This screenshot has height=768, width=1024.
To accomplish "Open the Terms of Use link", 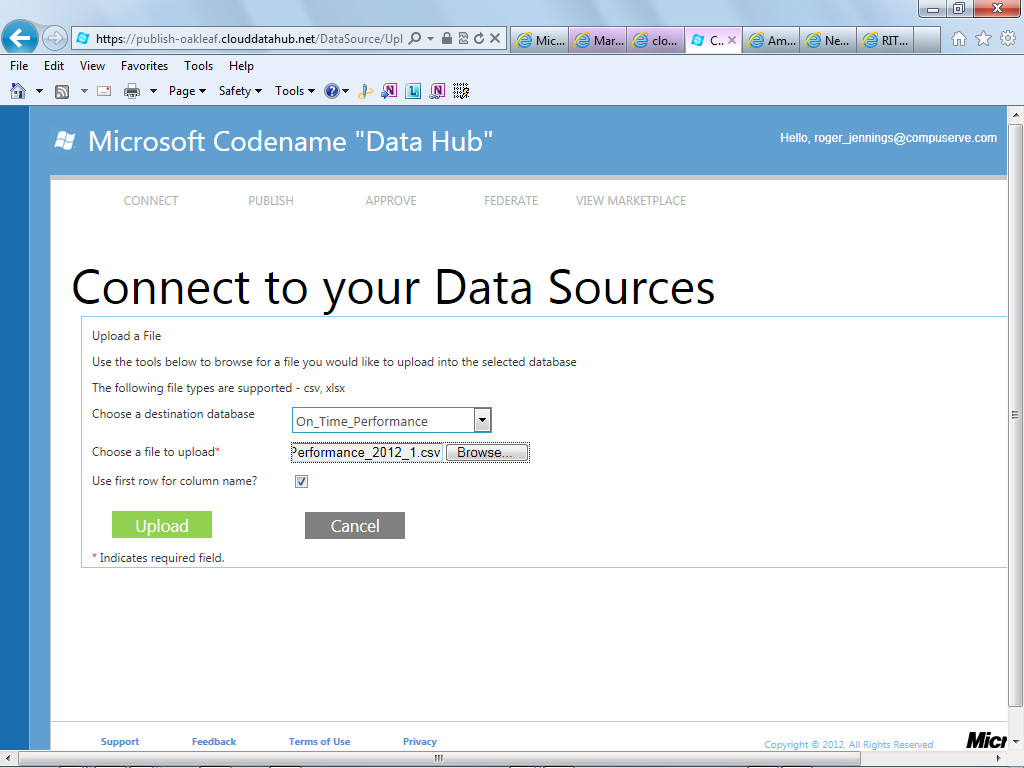I will [319, 741].
